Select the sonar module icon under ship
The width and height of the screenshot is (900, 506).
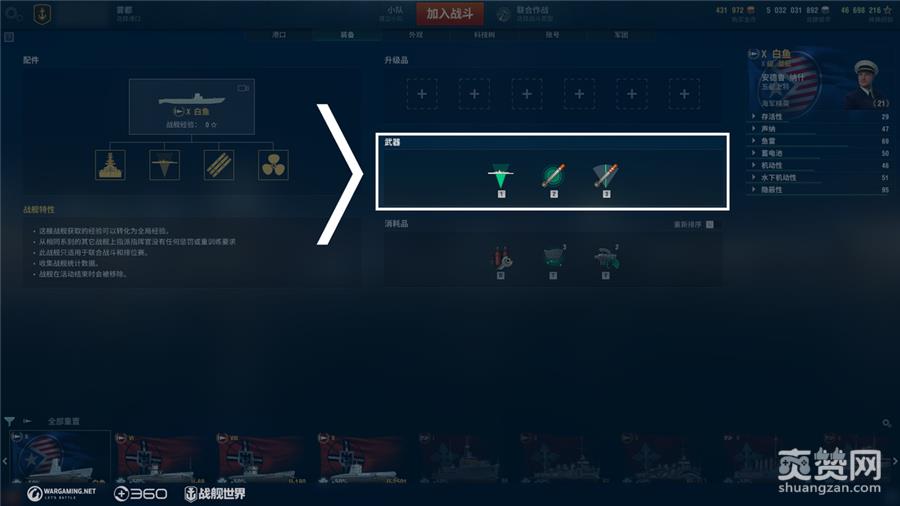[x=164, y=165]
